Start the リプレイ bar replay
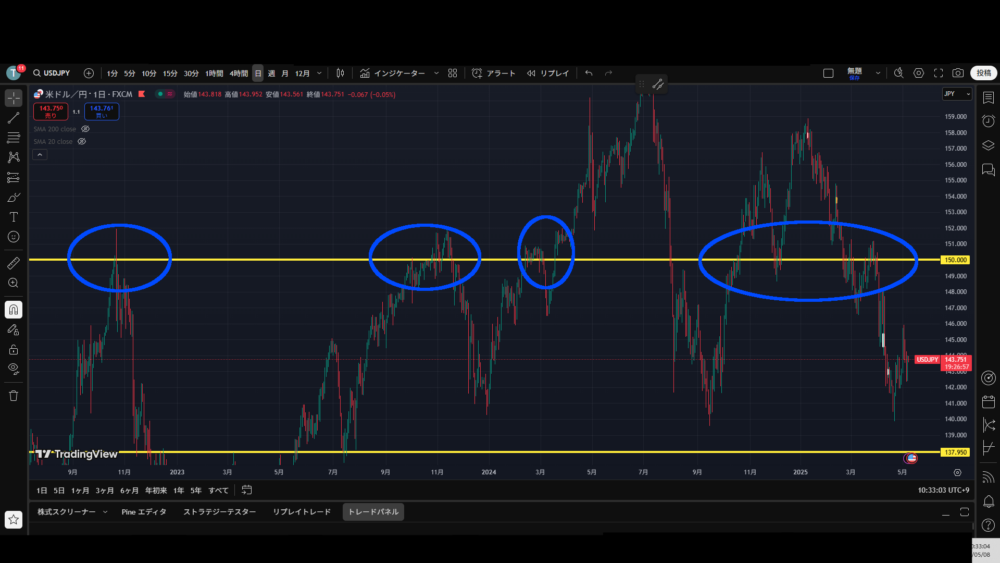Screen dimensions: 1000x563 point(548,73)
